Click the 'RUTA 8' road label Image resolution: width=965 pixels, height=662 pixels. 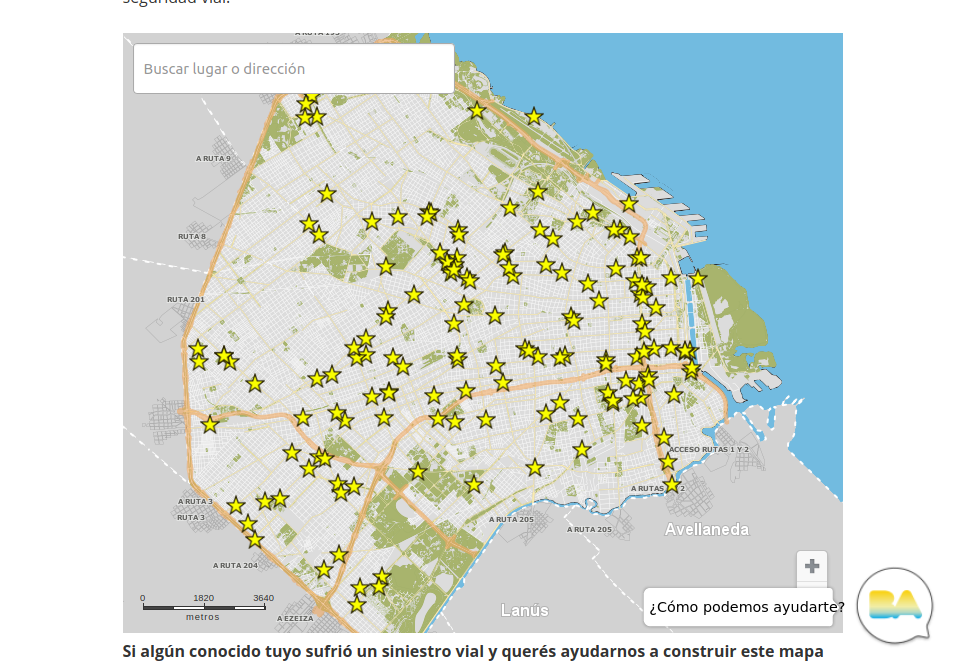tap(191, 236)
